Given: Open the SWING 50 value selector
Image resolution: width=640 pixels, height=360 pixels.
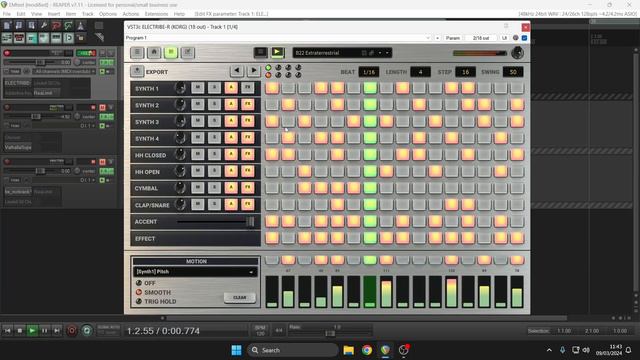Looking at the screenshot, I should click(513, 72).
